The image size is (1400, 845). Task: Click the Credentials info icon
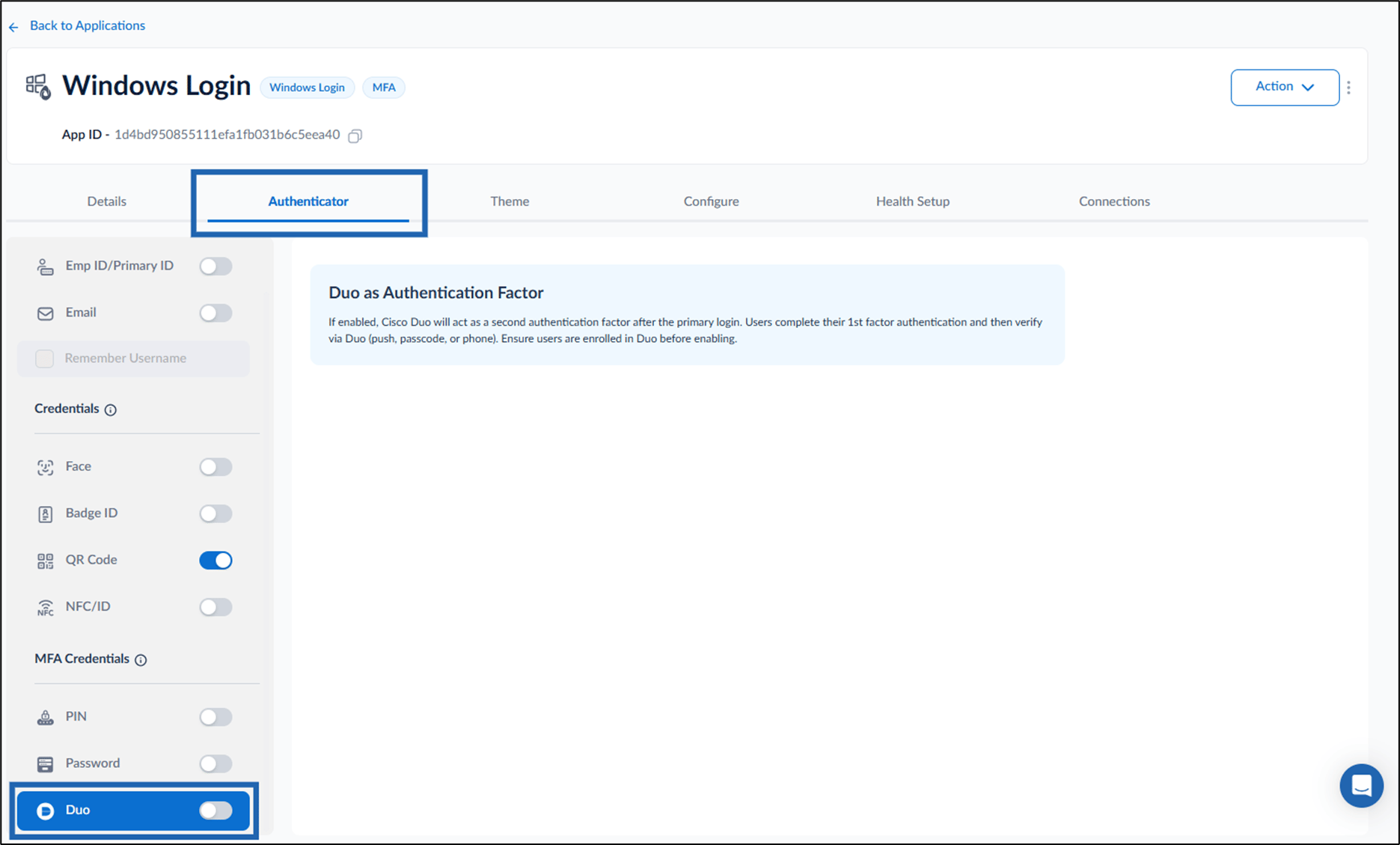pyautogui.click(x=111, y=409)
